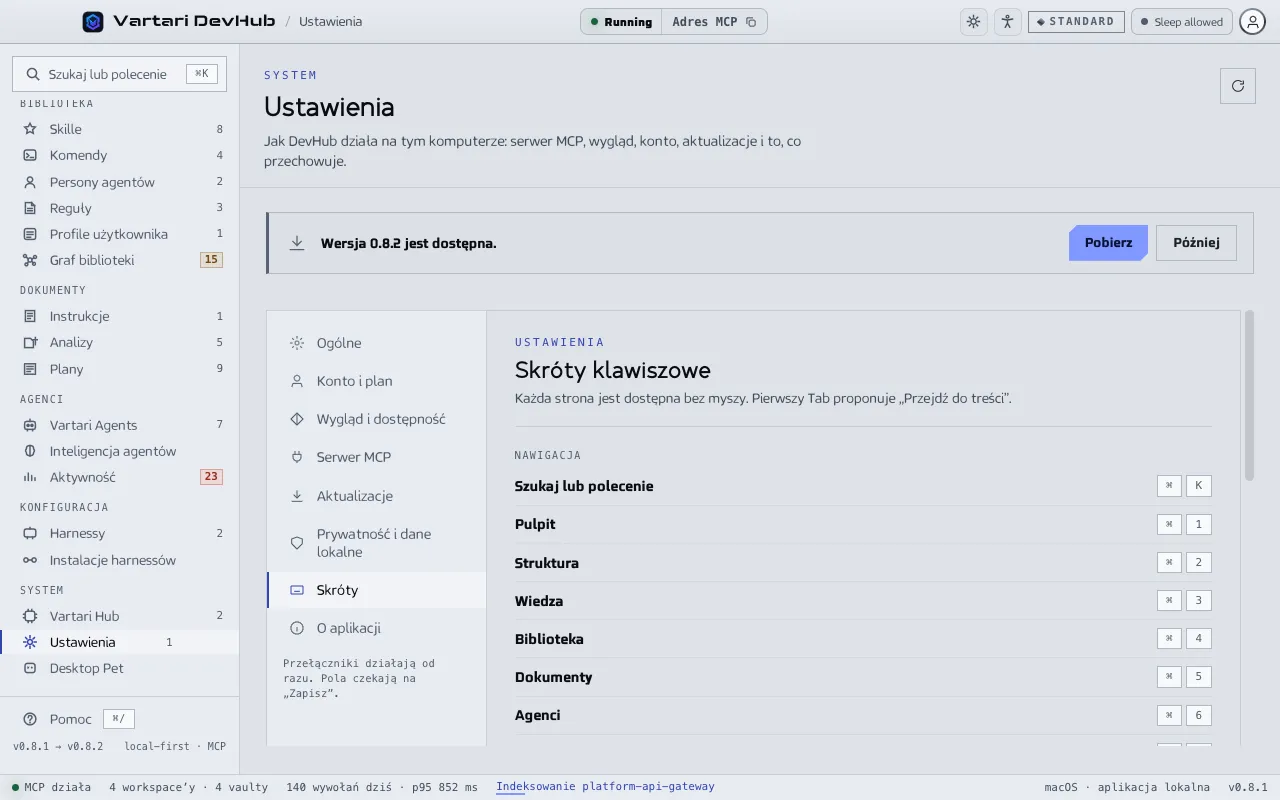Dismiss update with Później button
This screenshot has height=800, width=1280.
1196,243
